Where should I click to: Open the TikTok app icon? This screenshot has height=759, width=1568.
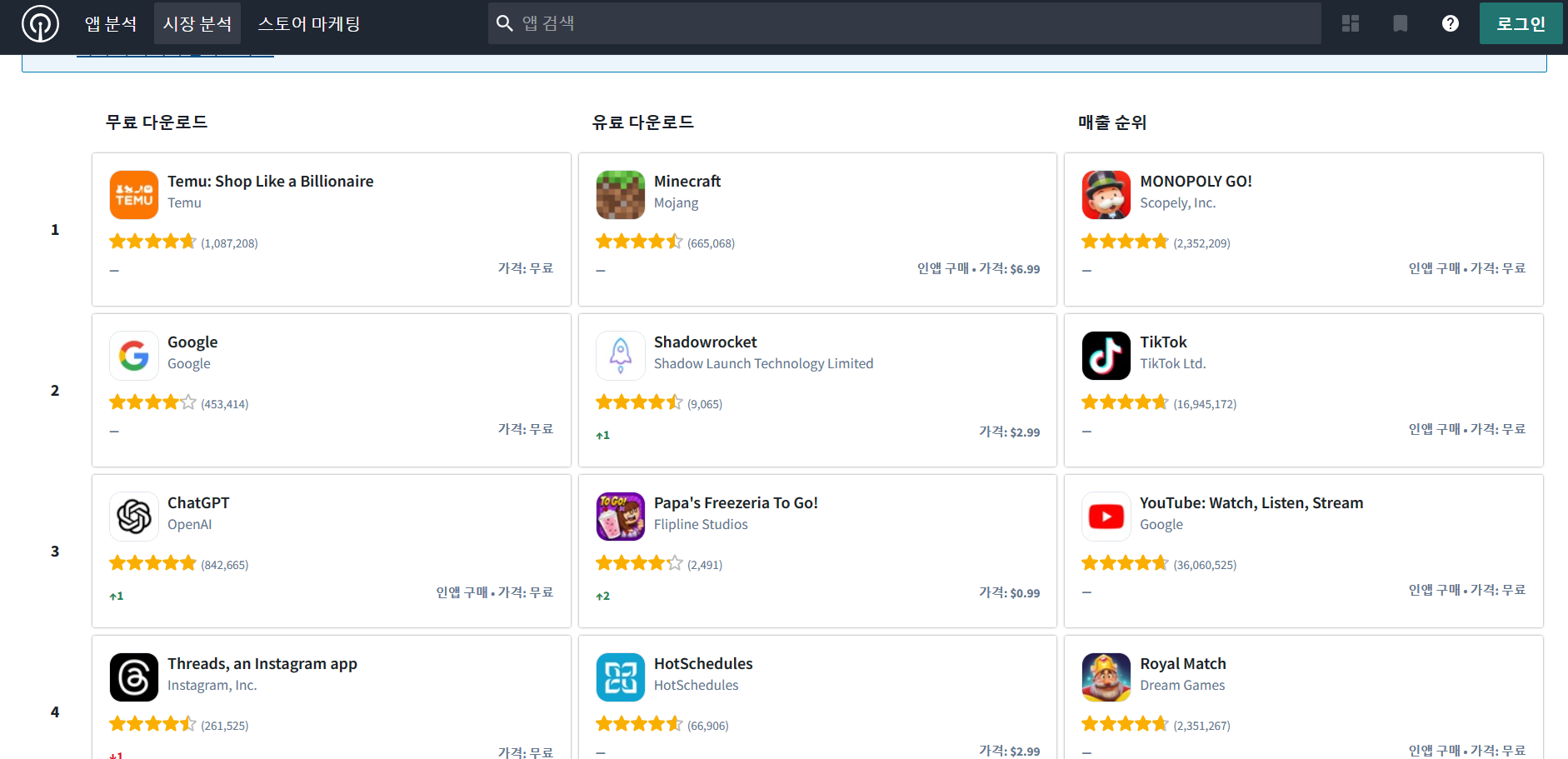pyautogui.click(x=1106, y=356)
